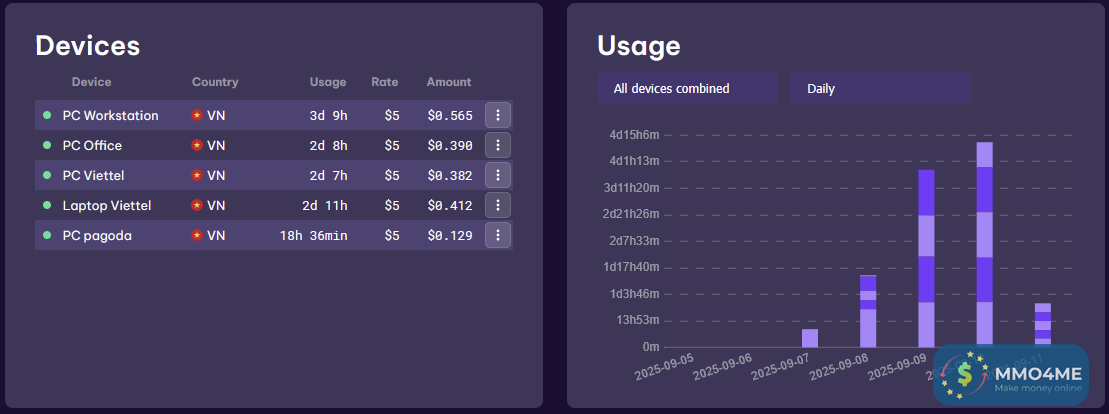
Task: Expand the All devices combined dropdown
Action: [x=687, y=88]
